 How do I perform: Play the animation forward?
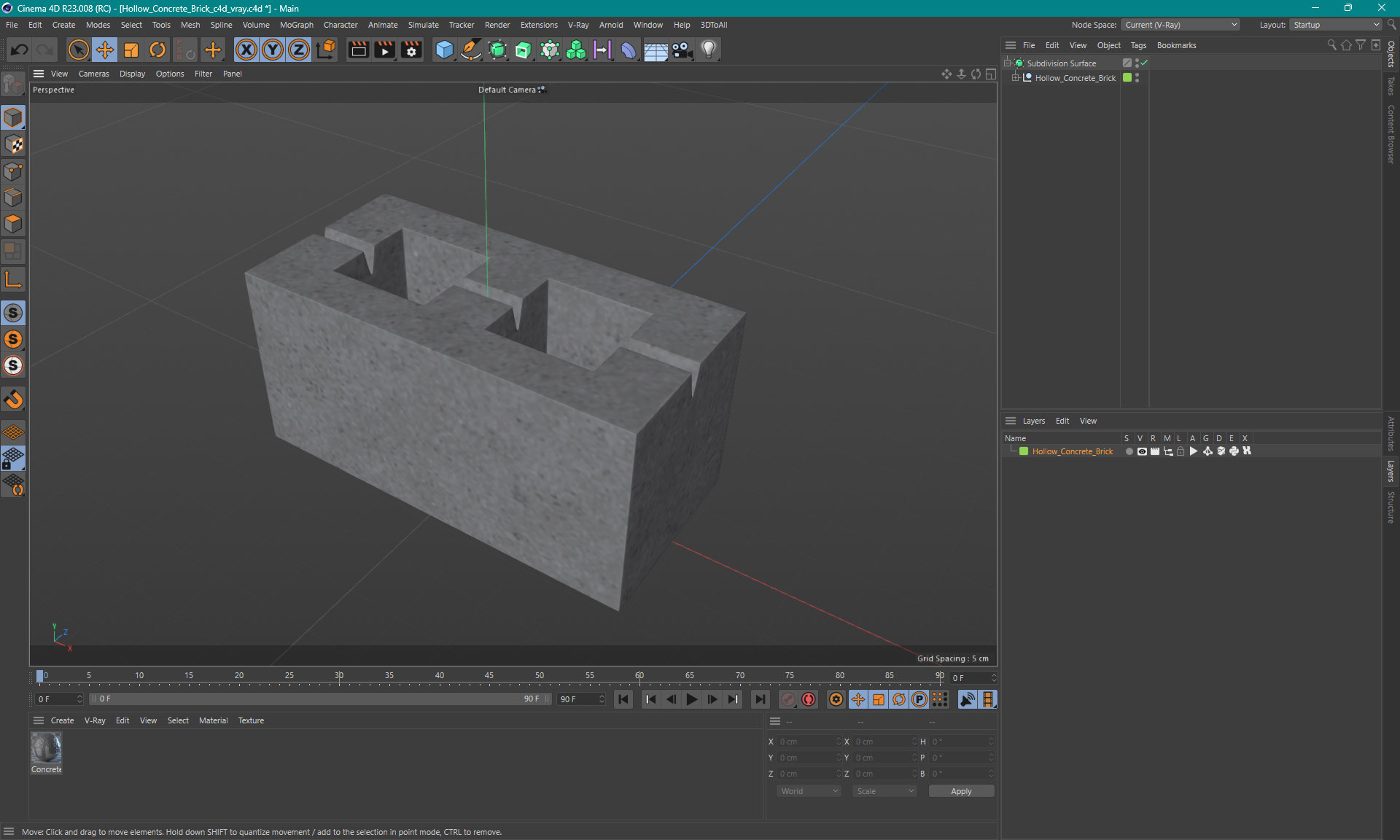691,699
